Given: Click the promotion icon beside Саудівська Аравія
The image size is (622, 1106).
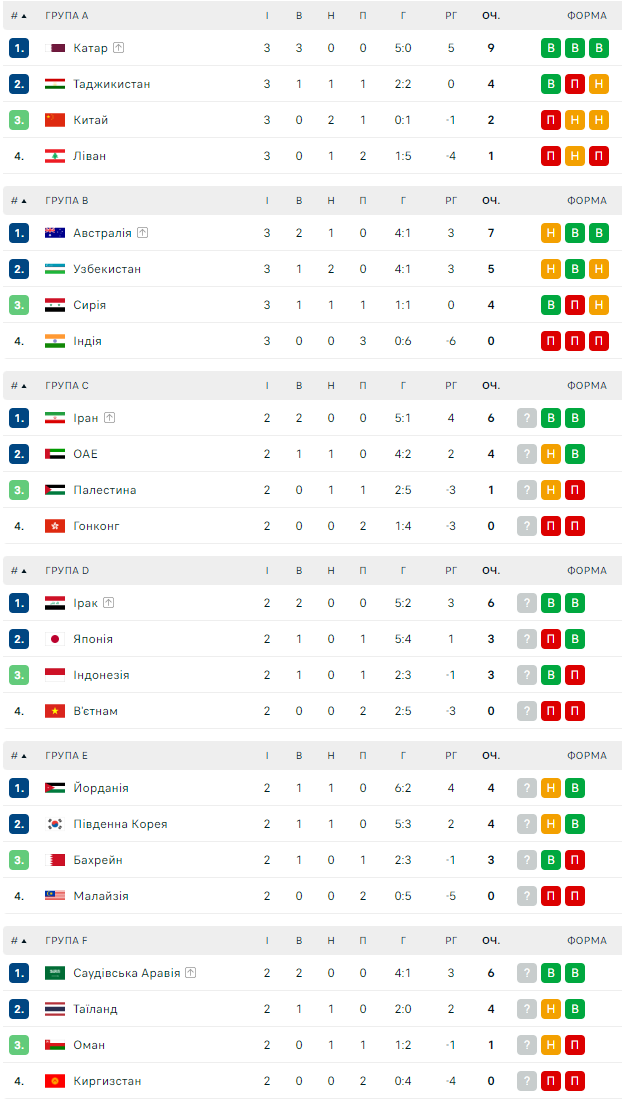Looking at the screenshot, I should 191,973.
